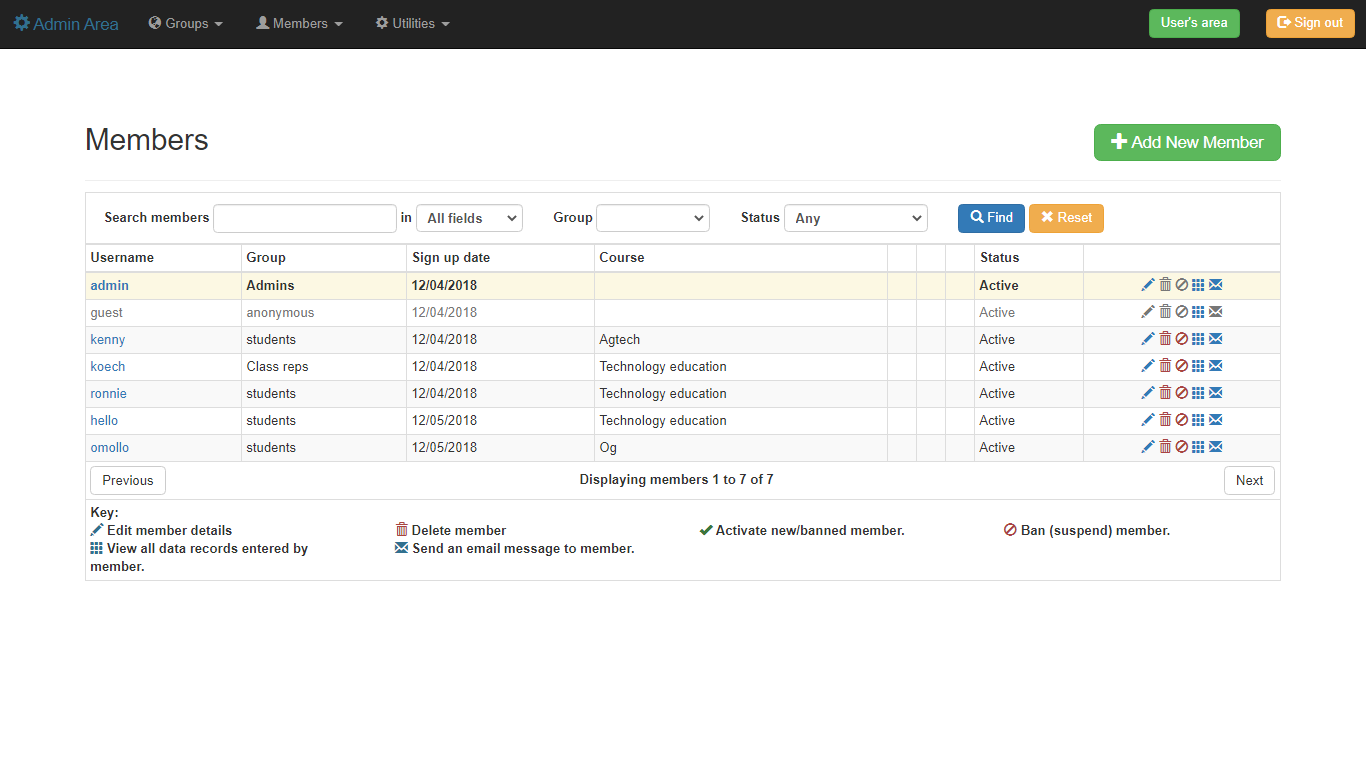Send an email message to ronnie
The width and height of the screenshot is (1366, 768).
(1215, 392)
